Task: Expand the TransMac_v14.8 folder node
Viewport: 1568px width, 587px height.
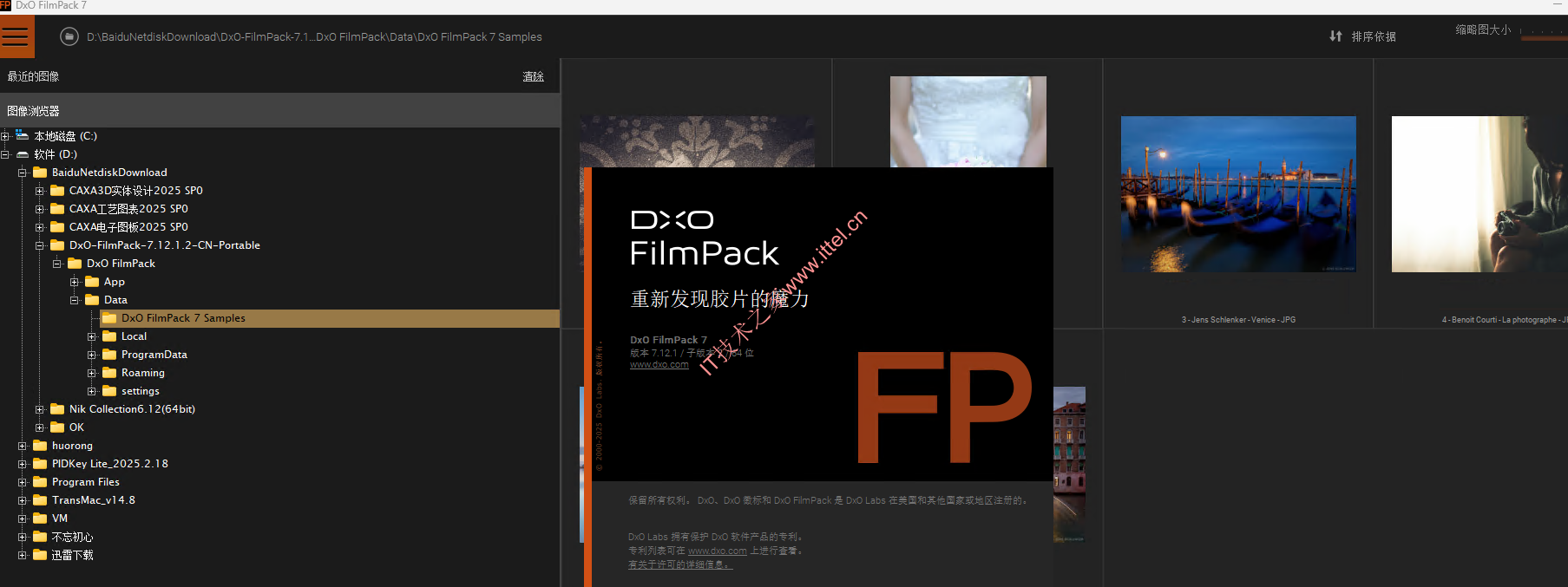Action: (23, 500)
